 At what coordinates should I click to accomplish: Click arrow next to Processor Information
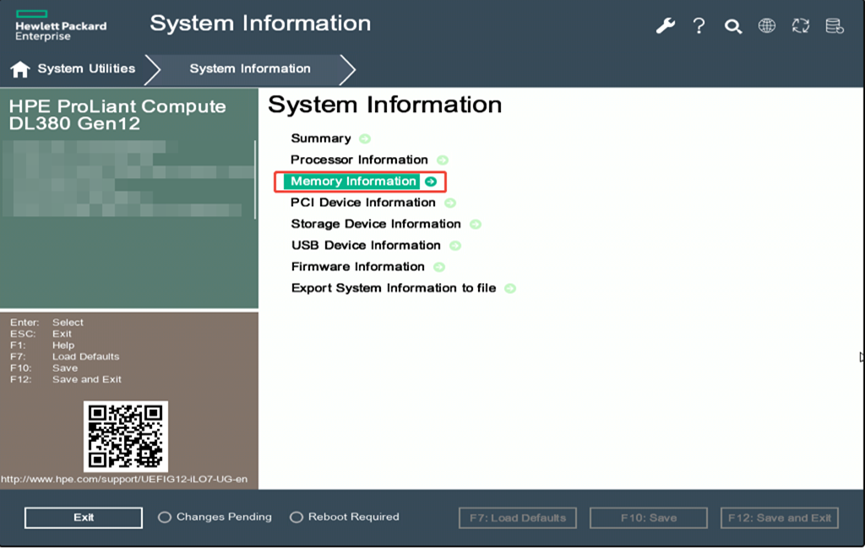tap(442, 160)
